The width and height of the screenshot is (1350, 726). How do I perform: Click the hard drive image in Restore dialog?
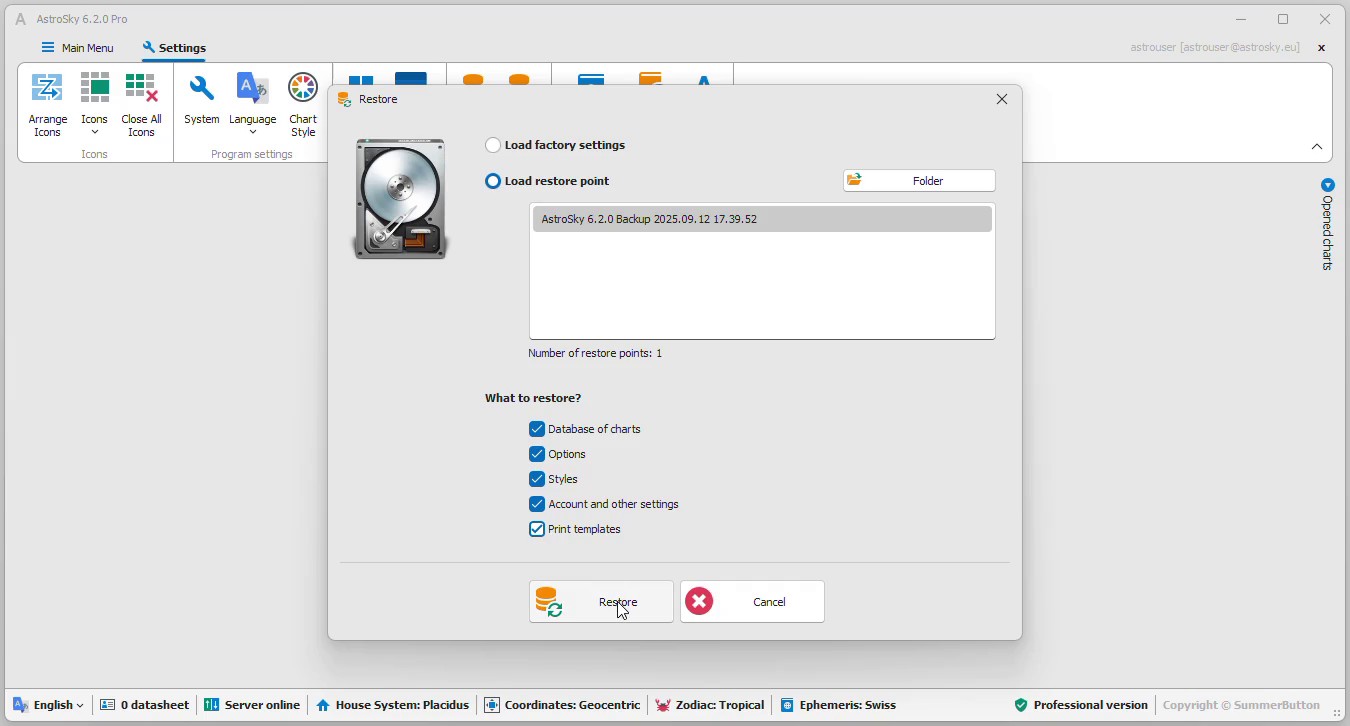(x=400, y=199)
